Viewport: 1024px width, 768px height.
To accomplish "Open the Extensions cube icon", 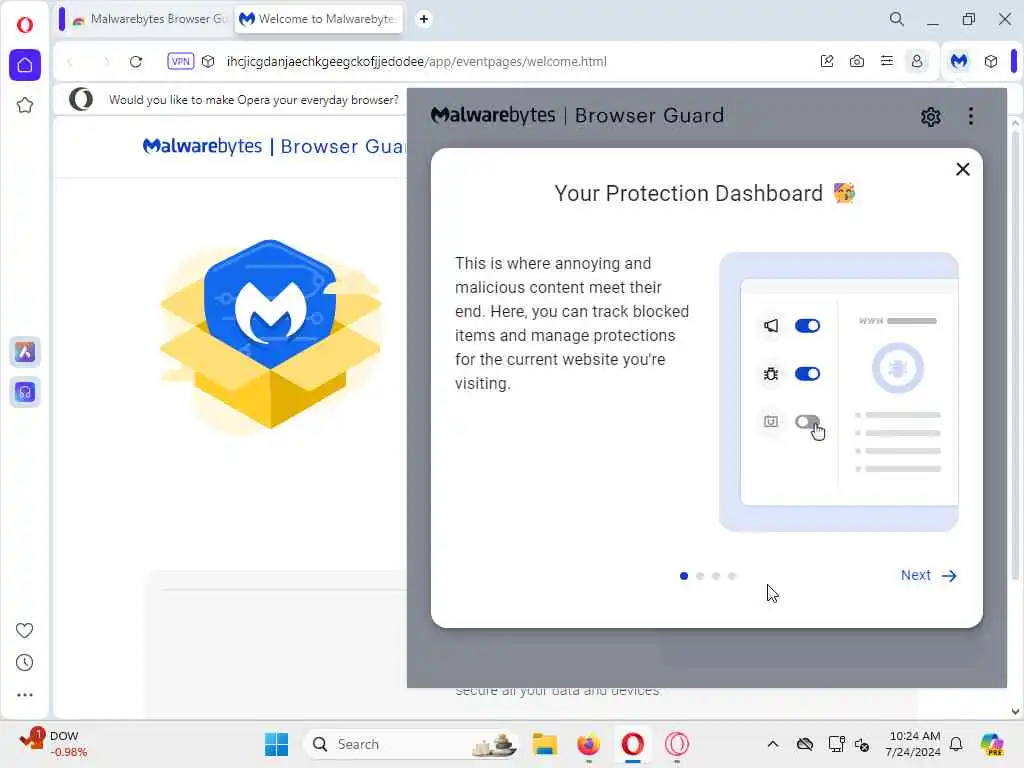I will tap(991, 61).
